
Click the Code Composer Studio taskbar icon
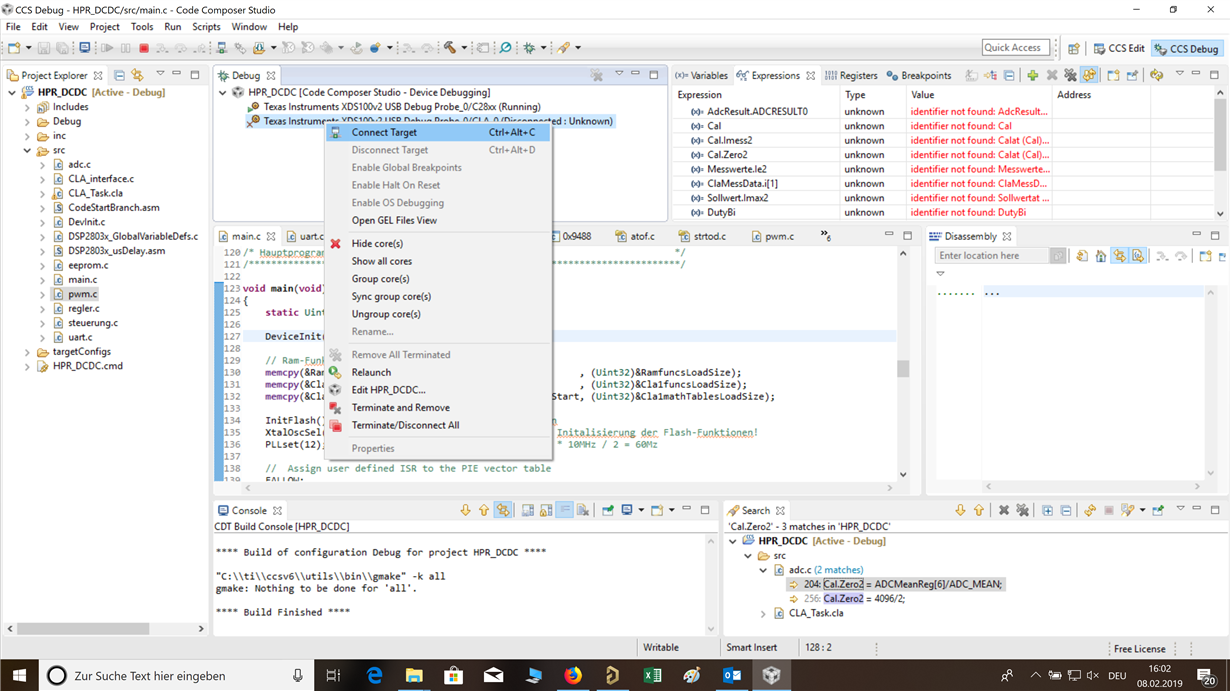tap(771, 675)
